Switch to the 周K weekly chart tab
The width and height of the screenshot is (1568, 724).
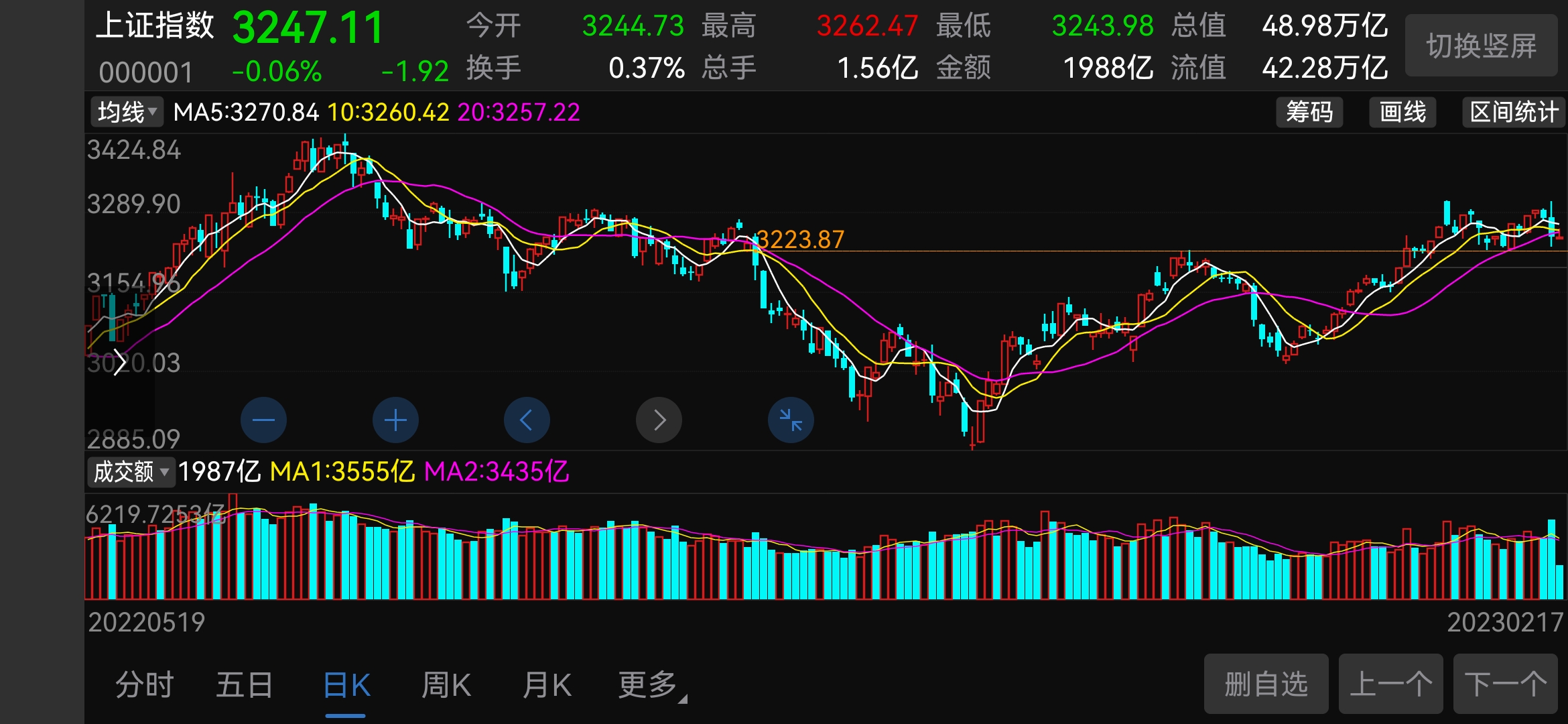(x=446, y=685)
